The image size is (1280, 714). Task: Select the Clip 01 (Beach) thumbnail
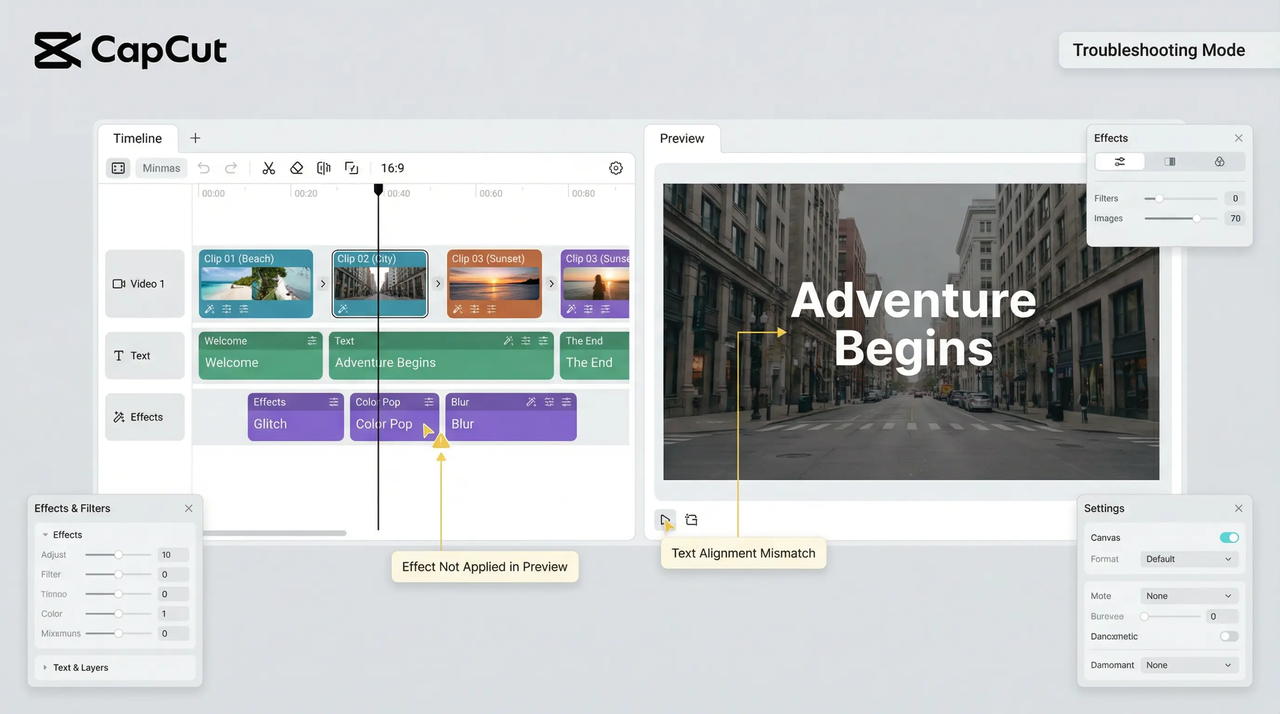[x=256, y=284]
